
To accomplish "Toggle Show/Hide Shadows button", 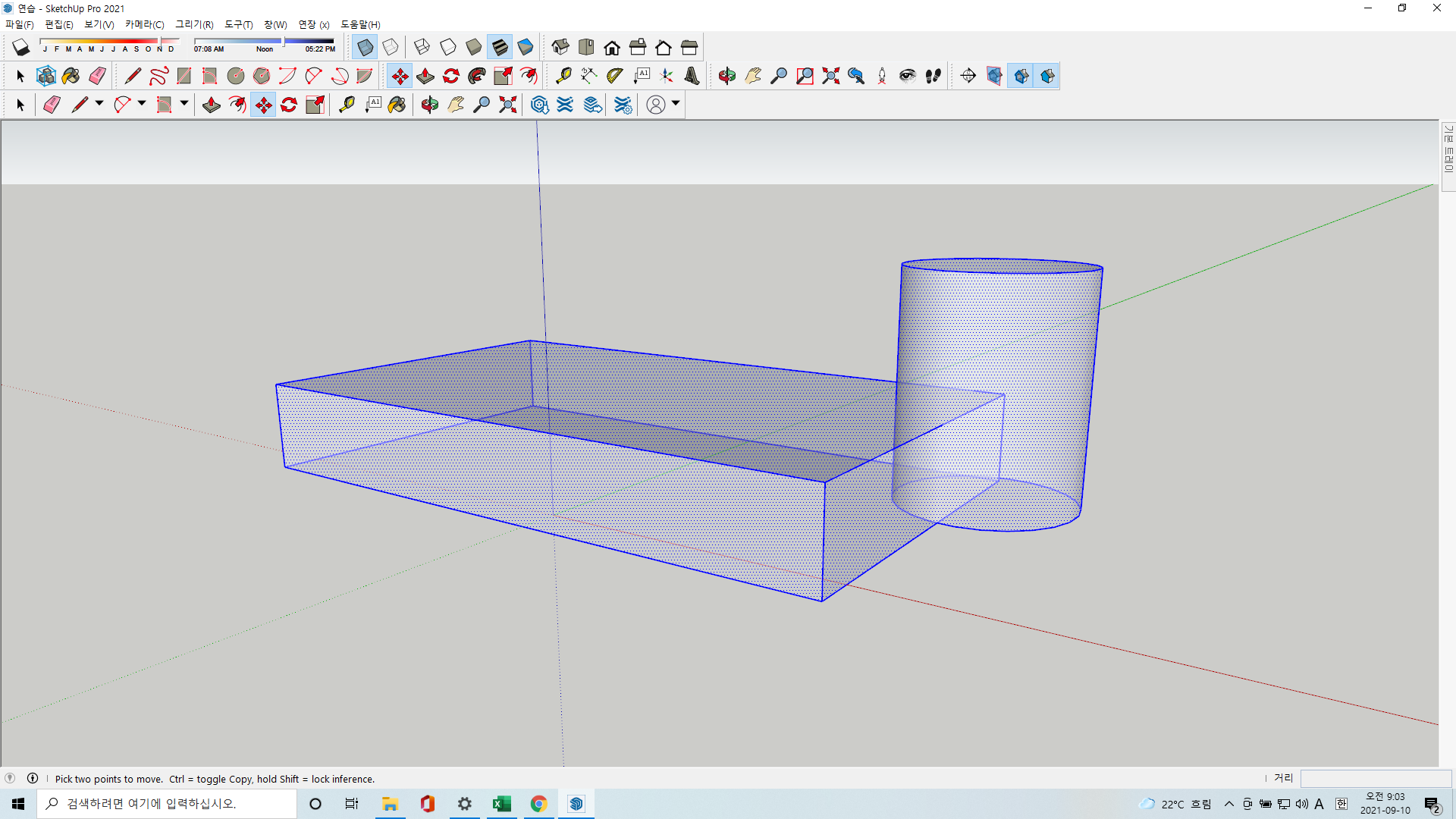I will 20,47.
